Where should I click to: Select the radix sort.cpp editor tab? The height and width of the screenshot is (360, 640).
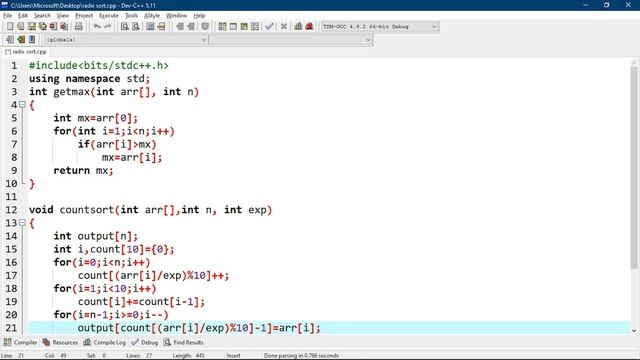pos(26,52)
